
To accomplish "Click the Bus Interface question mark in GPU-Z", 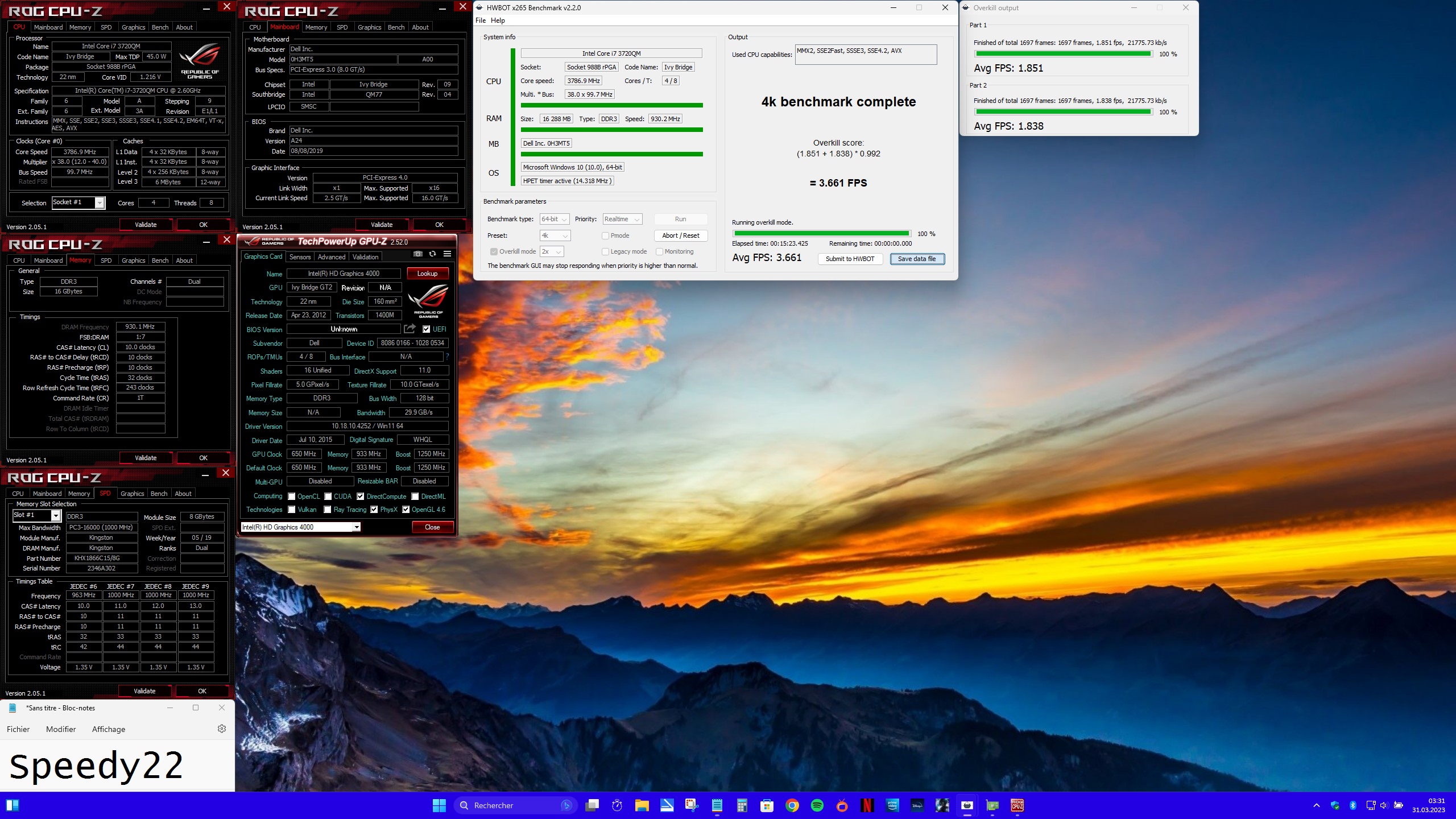I will click(x=448, y=357).
